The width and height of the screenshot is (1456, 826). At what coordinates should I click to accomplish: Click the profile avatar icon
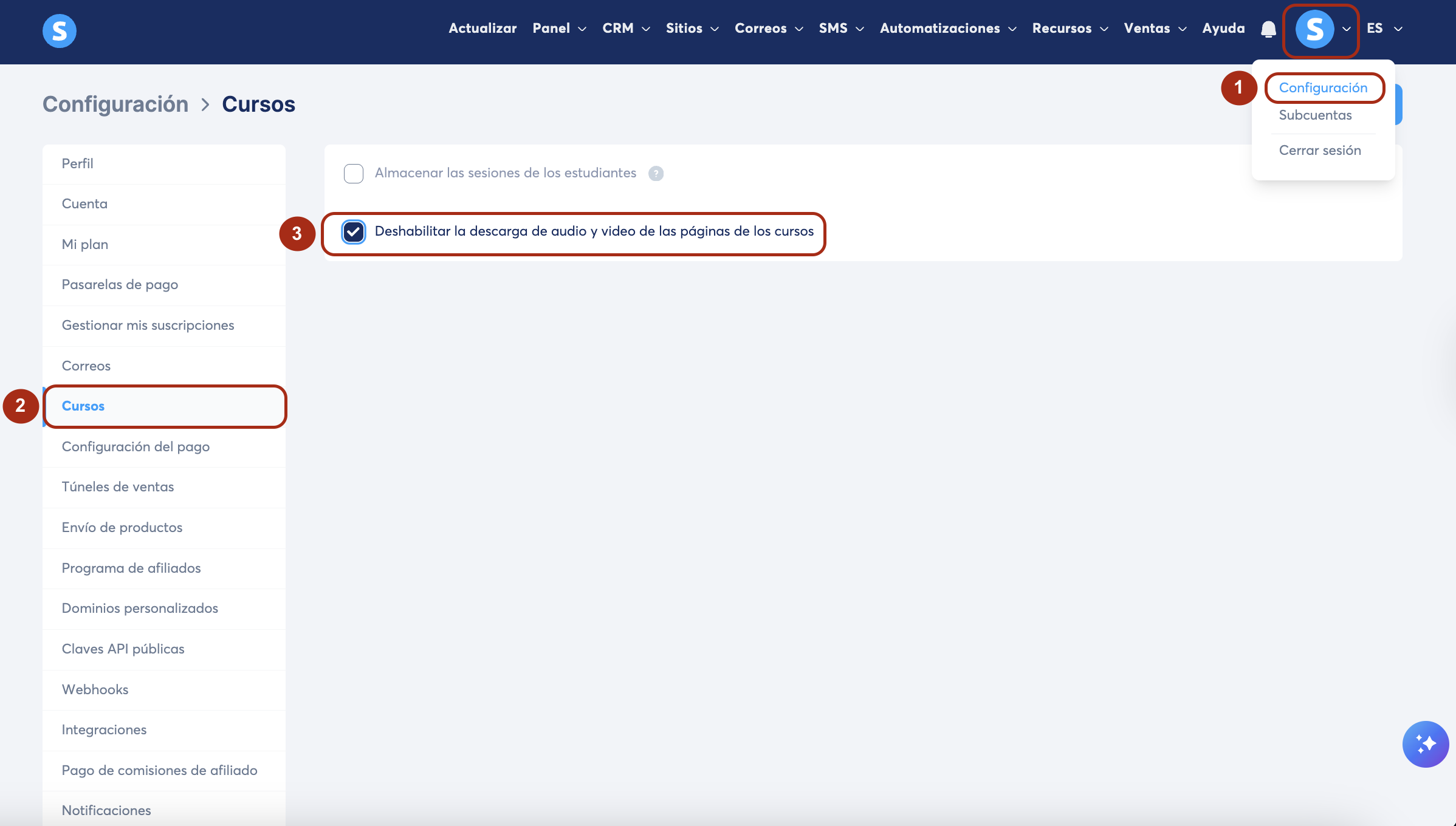pos(1314,29)
